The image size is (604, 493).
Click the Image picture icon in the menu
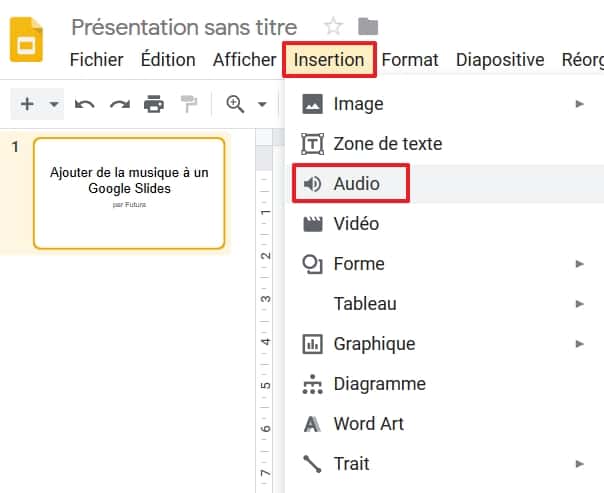coord(312,104)
